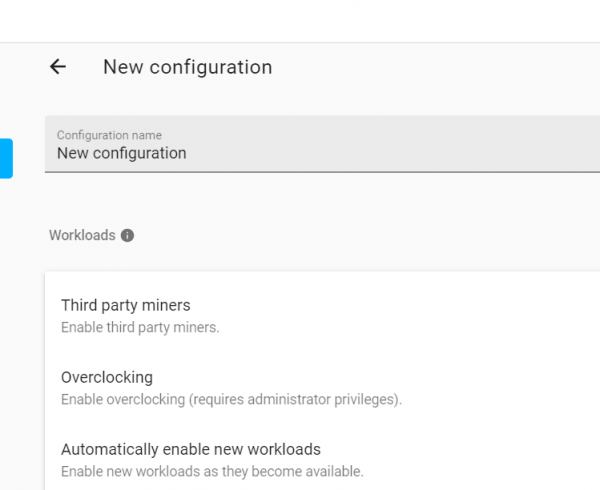Click "Enable third party miners." description text

point(139,327)
